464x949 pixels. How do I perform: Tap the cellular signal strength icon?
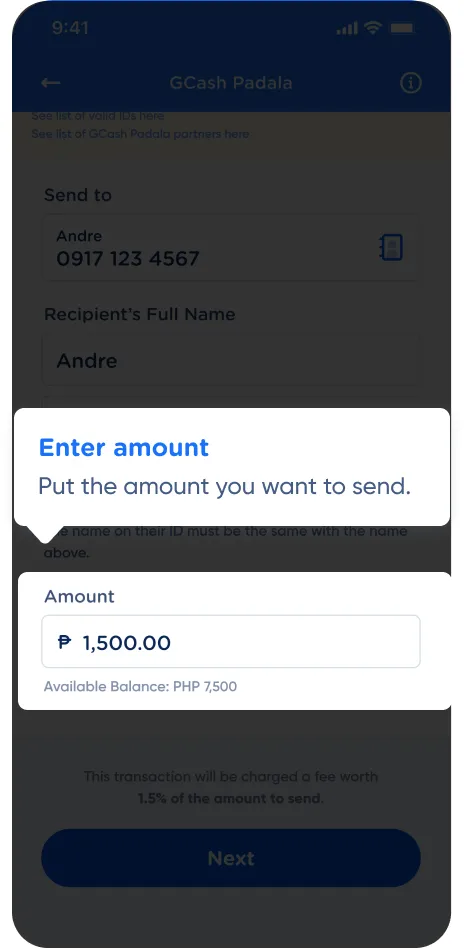[347, 28]
